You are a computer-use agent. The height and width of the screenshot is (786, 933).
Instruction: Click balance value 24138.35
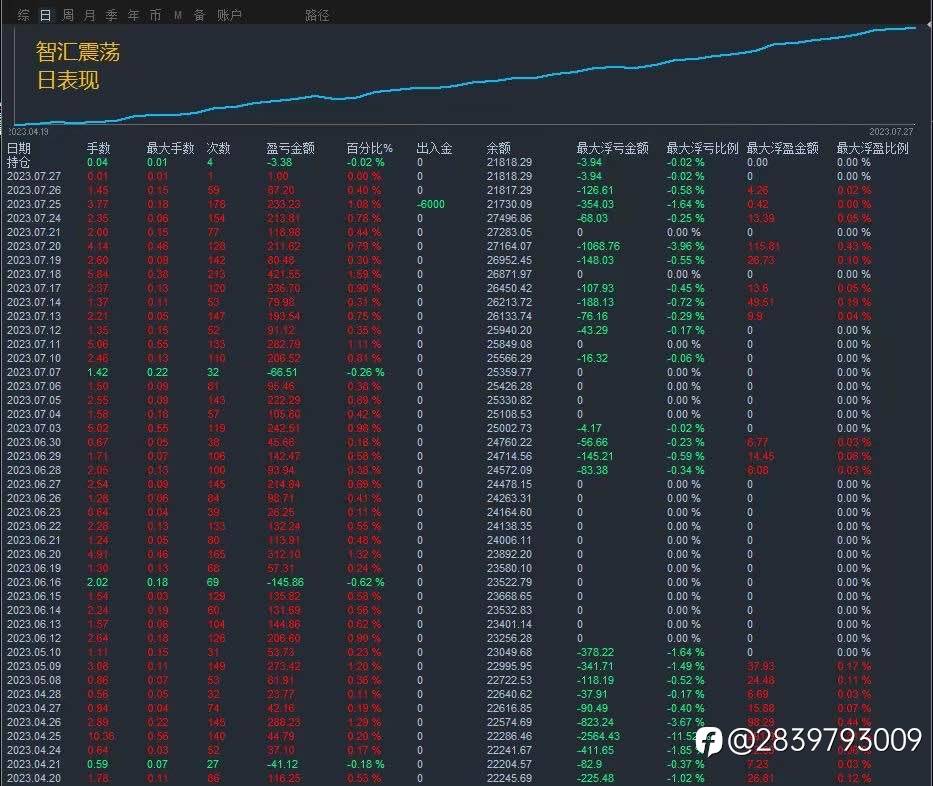click(509, 526)
